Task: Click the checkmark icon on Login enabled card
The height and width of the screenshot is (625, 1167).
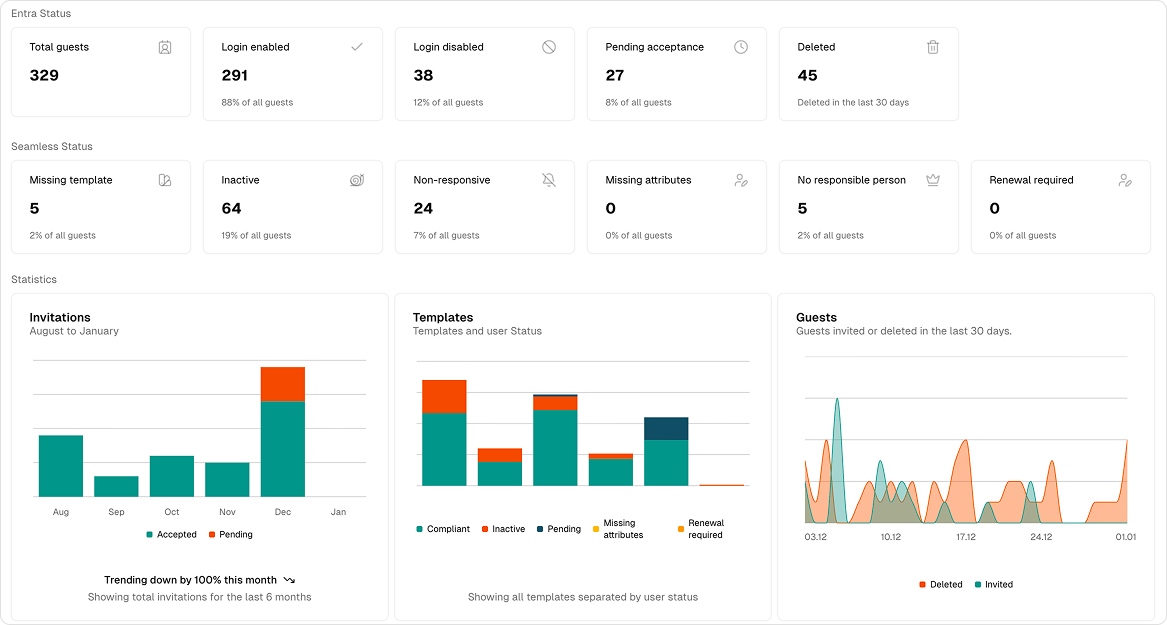Action: (x=357, y=47)
